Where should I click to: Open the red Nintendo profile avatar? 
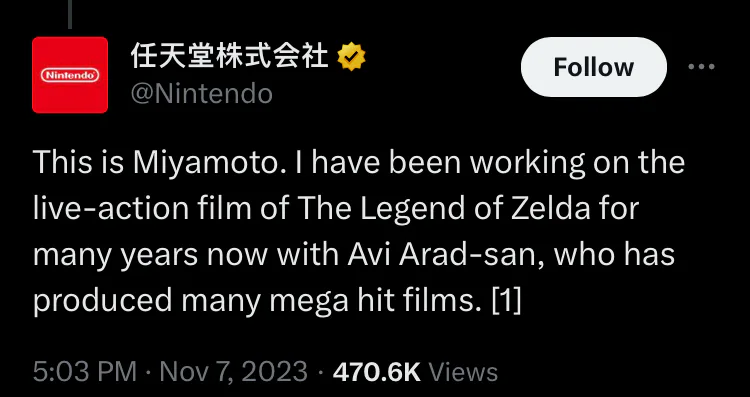[70, 75]
